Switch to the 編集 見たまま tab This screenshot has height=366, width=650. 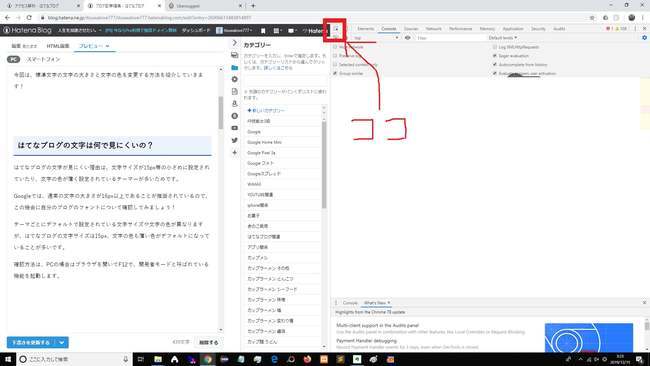(x=24, y=46)
